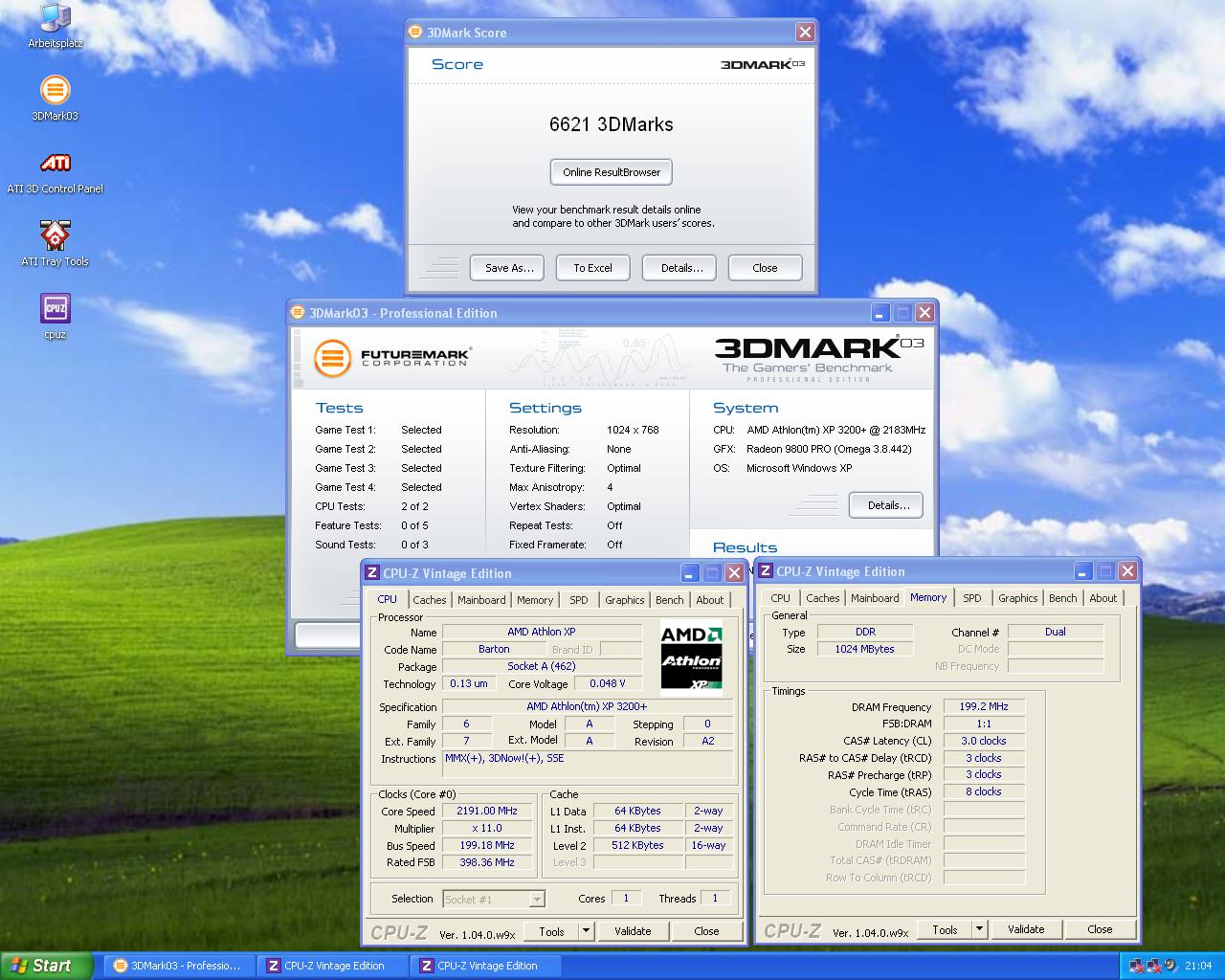Viewport: 1225px width, 980px height.
Task: Click the 3DMark Score window title icon
Action: (x=415, y=32)
